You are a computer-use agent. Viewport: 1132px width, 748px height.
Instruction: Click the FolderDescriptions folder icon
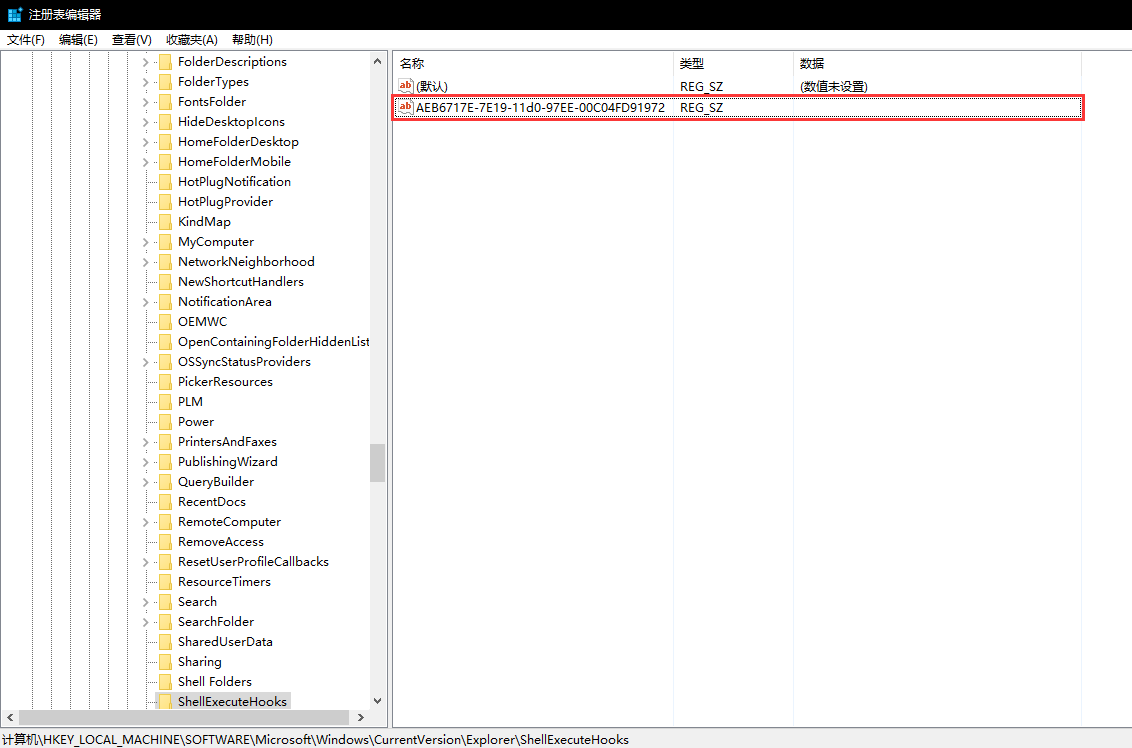[165, 62]
